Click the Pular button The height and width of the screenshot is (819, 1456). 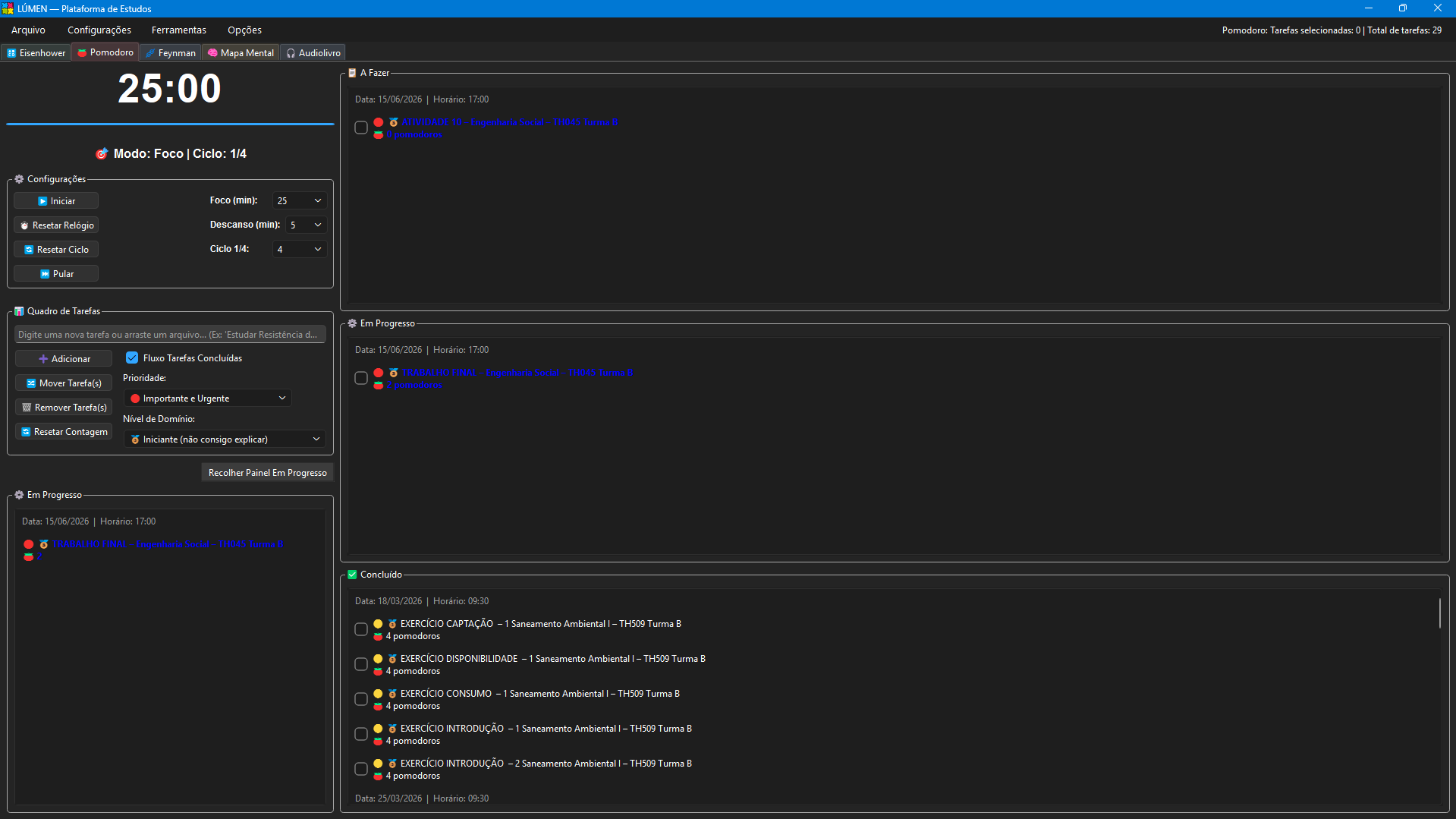pos(56,273)
